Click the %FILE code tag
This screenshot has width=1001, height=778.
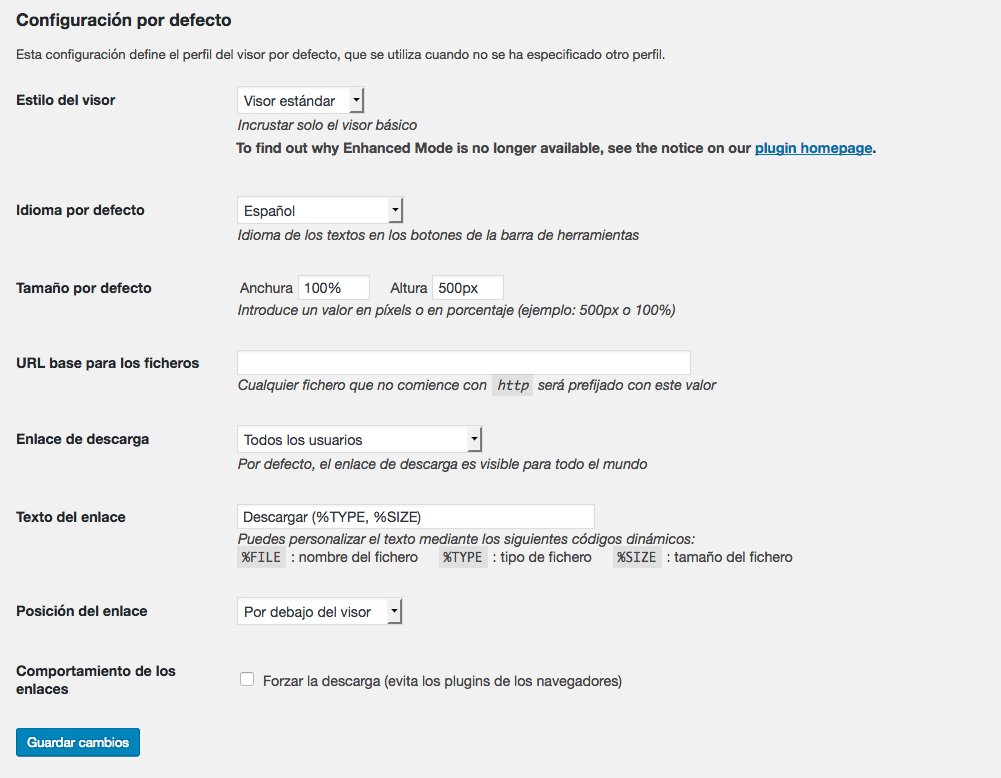[260, 557]
